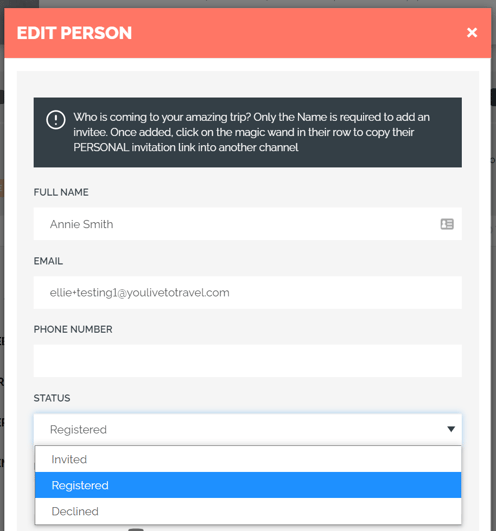Image resolution: width=496 pixels, height=531 pixels.
Task: Click into the Email address field
Action: click(247, 292)
